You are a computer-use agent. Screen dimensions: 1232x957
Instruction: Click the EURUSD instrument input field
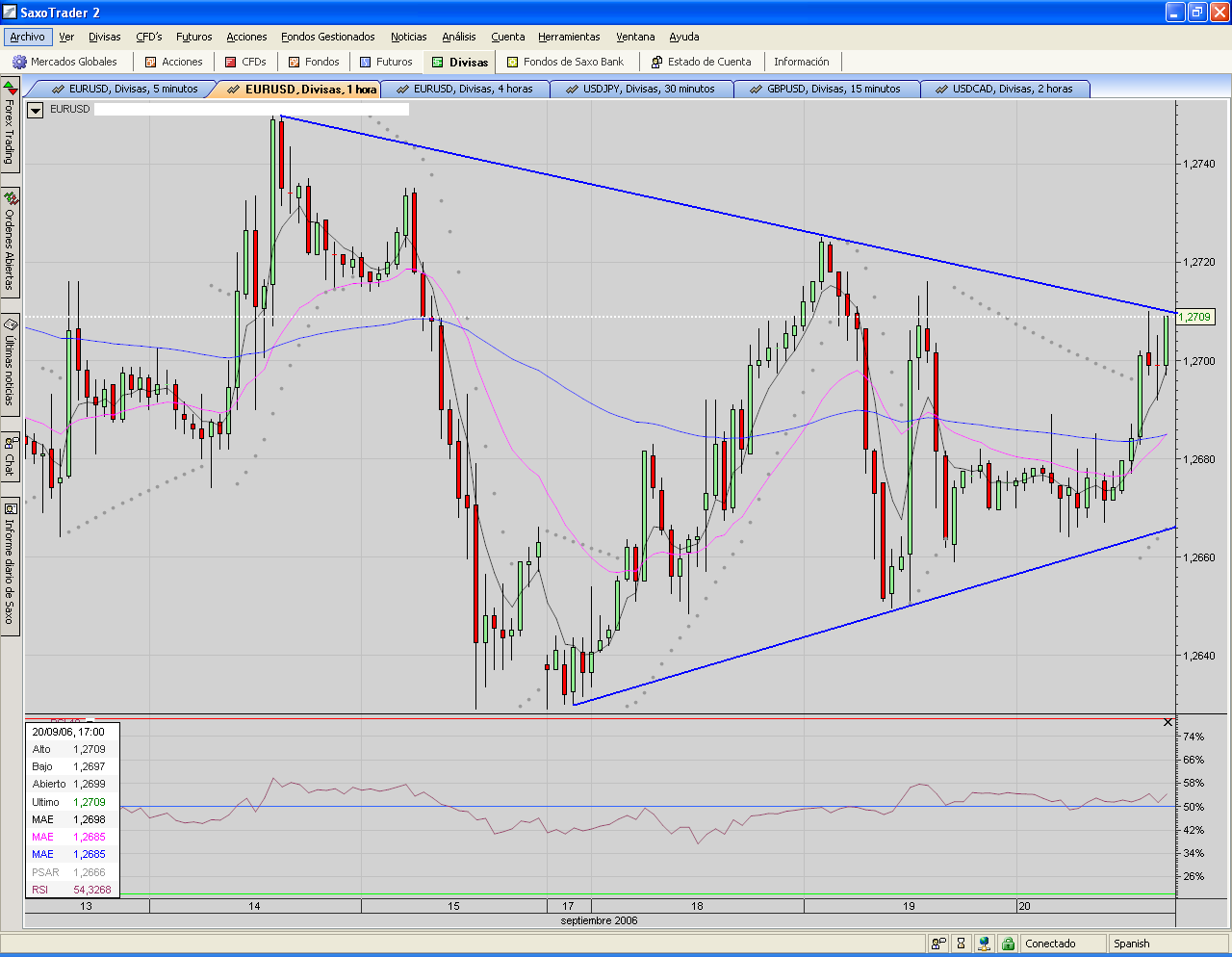pos(251,110)
